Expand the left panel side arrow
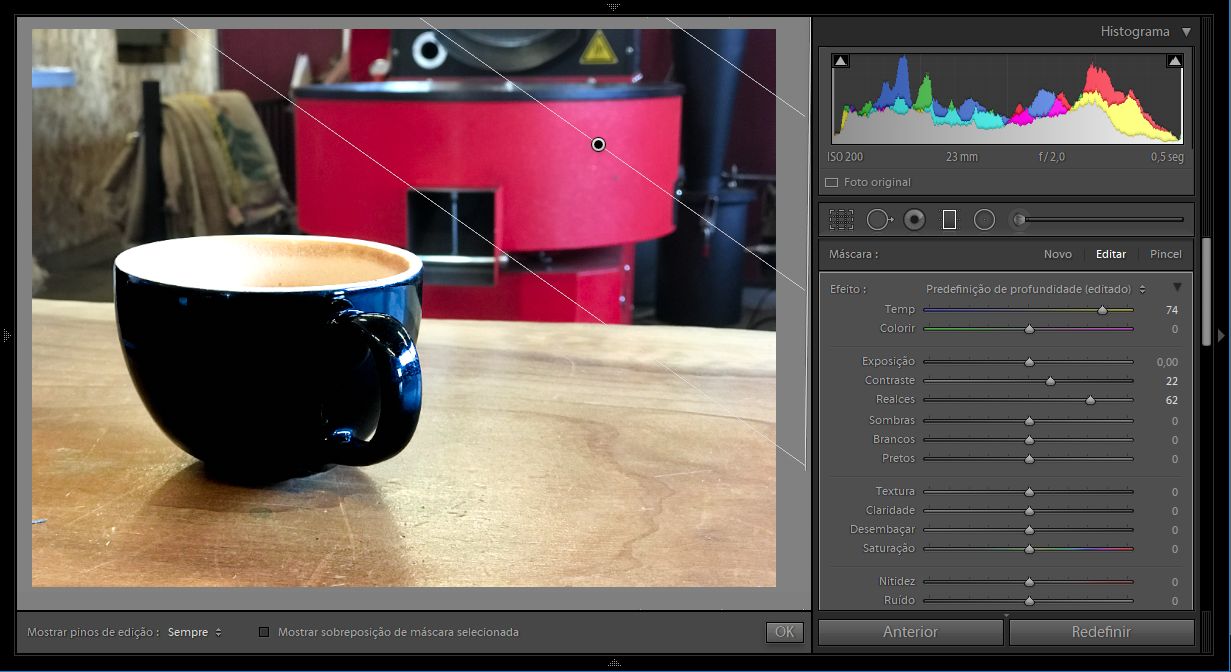The height and width of the screenshot is (672, 1231). 7,336
